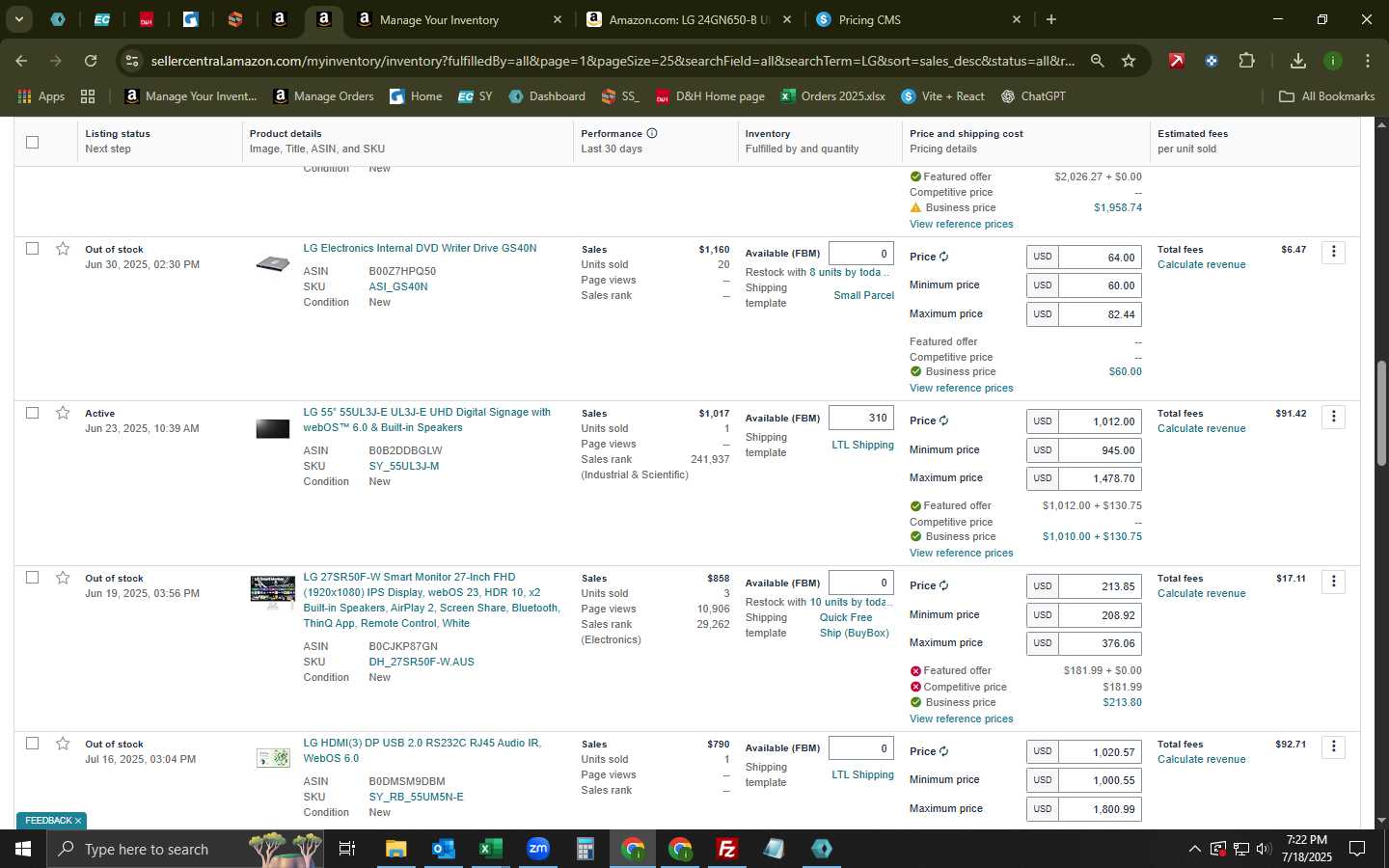Open LG Electronics Internal DVD Writer link
1389x868 pixels.
click(420, 249)
